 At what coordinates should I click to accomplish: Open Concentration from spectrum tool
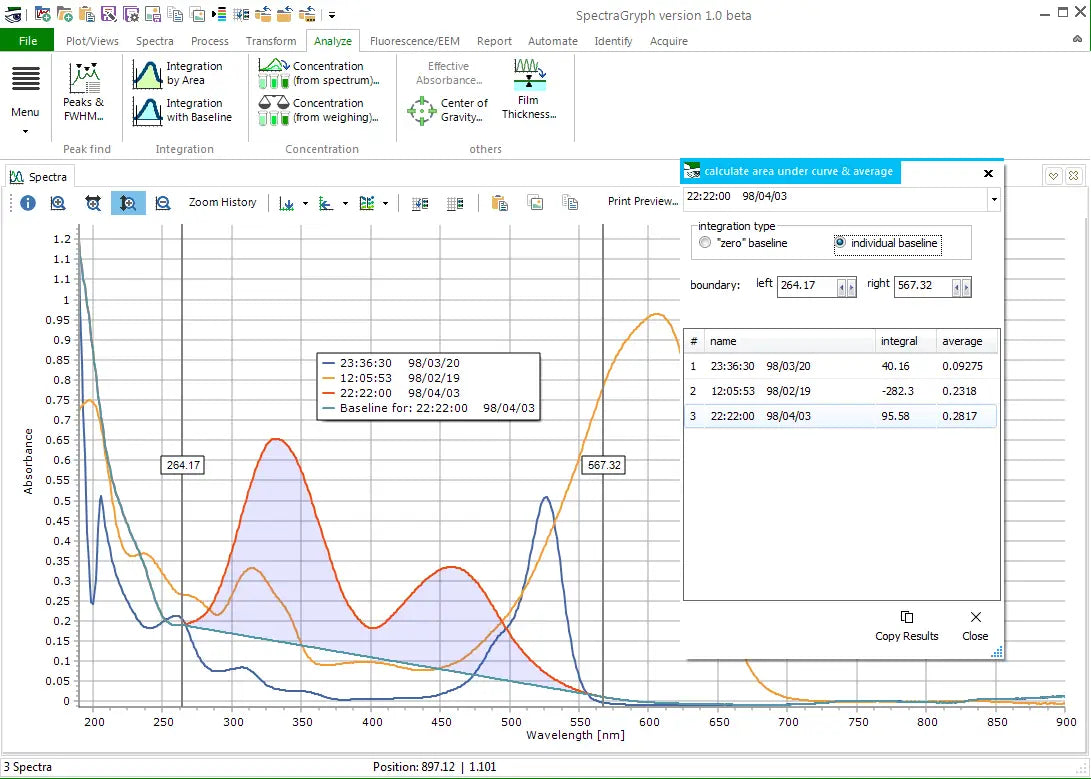(x=320, y=71)
